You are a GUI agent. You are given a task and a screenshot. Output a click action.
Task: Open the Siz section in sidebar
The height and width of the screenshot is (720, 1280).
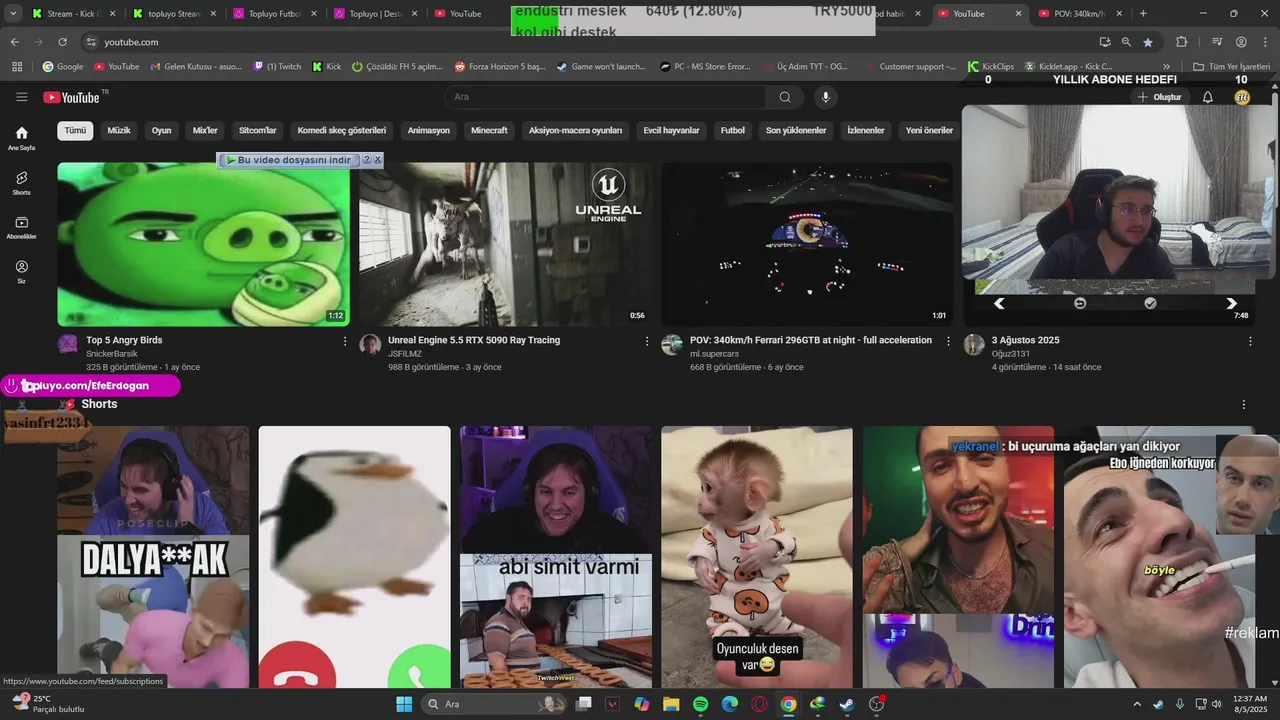tap(22, 272)
